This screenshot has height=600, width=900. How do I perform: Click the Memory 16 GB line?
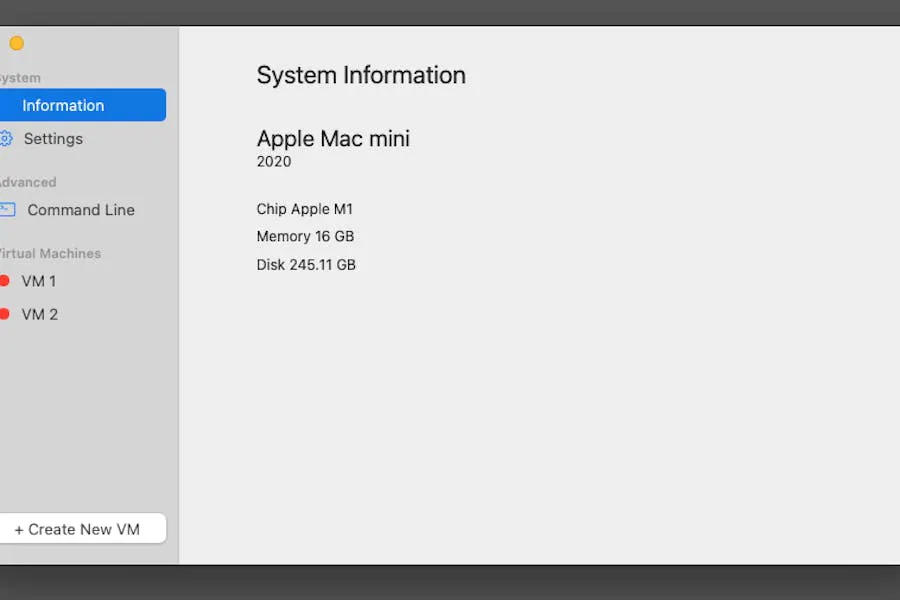(305, 237)
